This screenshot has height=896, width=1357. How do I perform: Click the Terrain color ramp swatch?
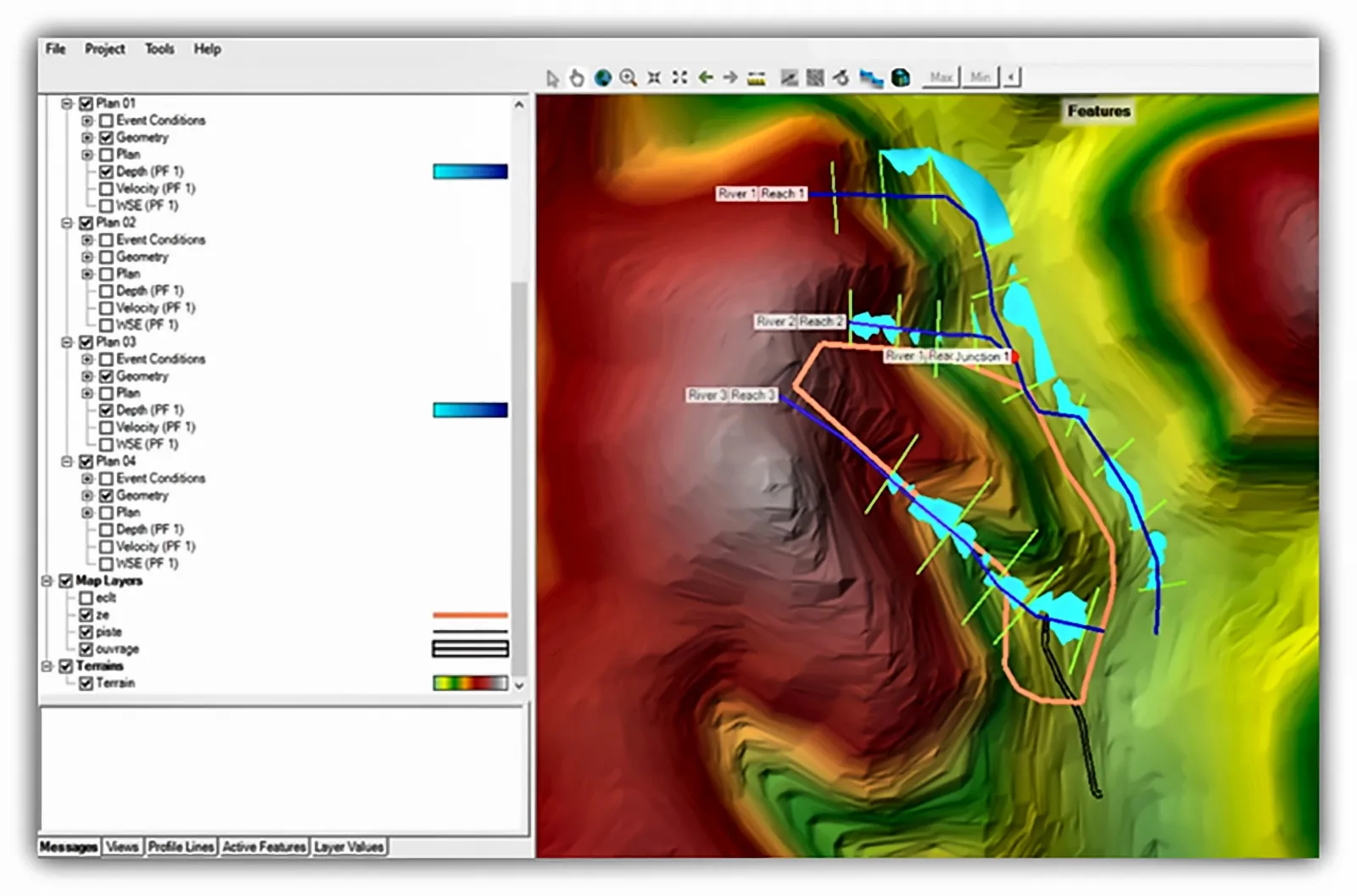point(470,683)
